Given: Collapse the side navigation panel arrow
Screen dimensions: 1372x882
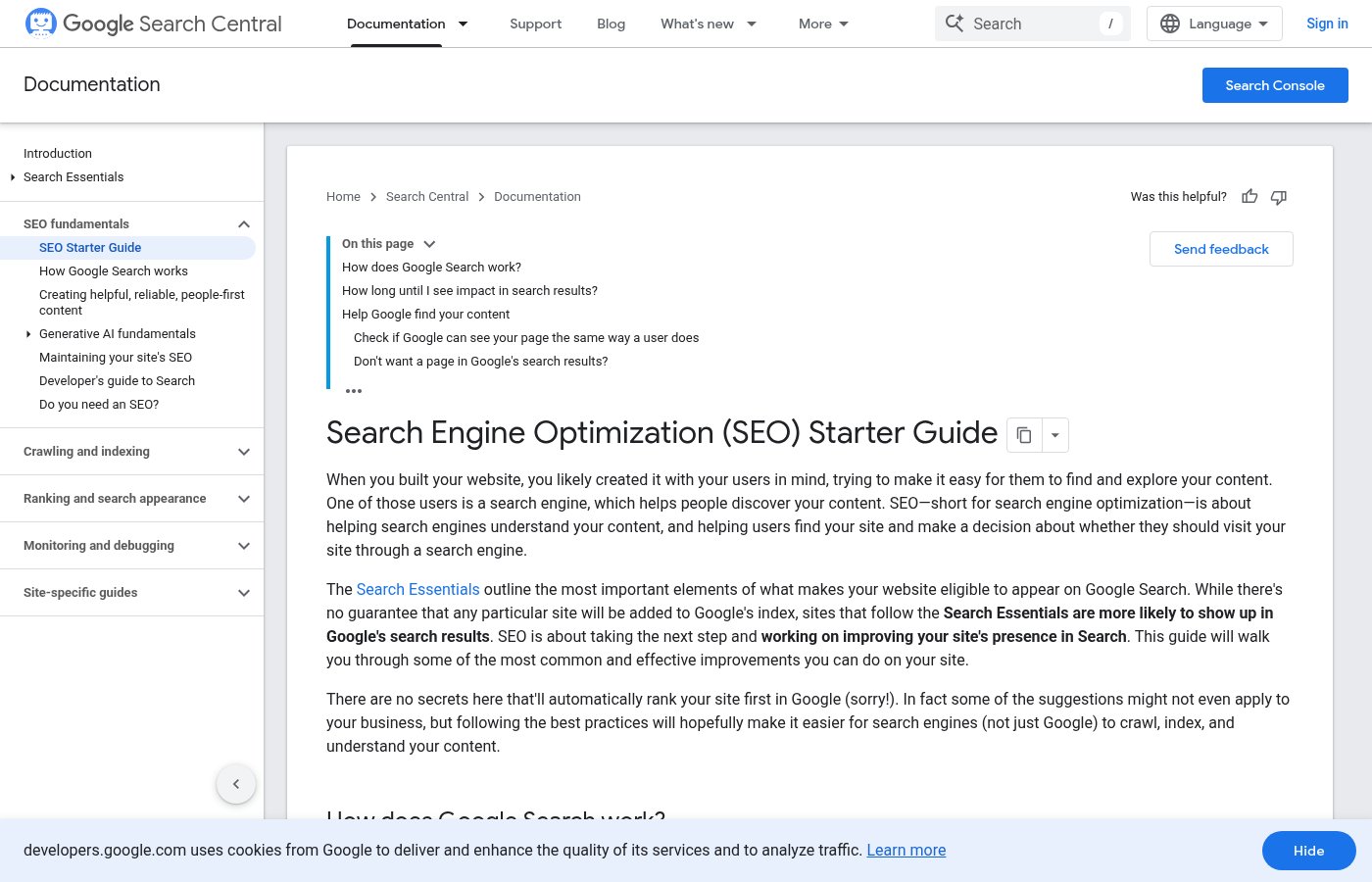Looking at the screenshot, I should (x=236, y=784).
